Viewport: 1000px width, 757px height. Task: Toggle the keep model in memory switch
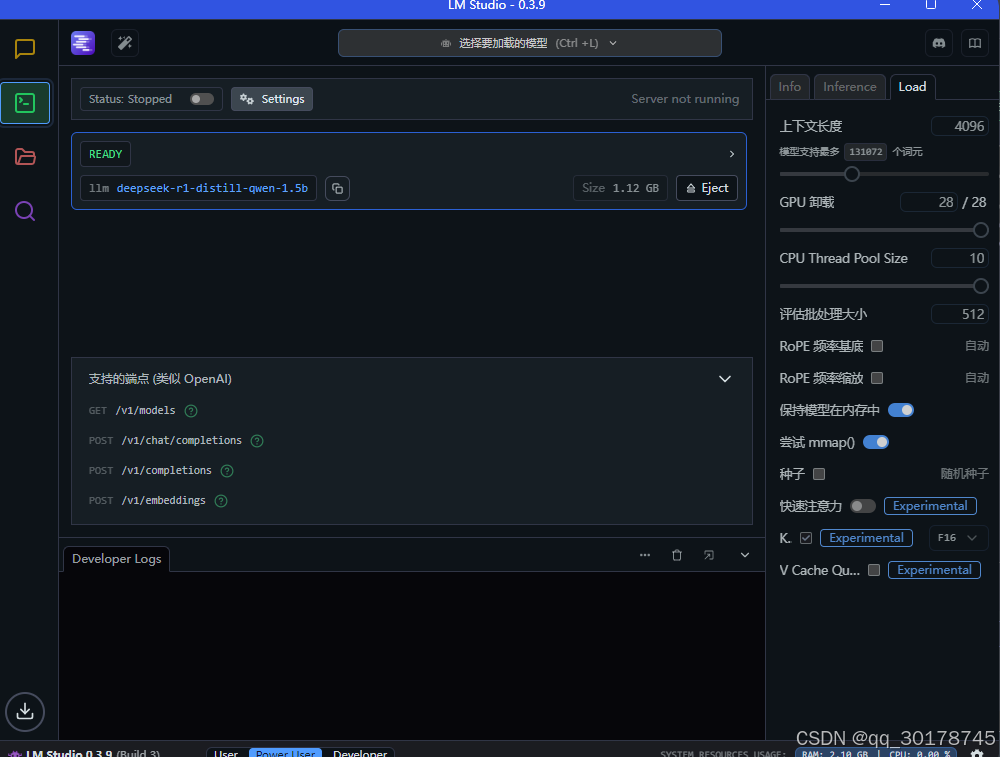point(901,410)
